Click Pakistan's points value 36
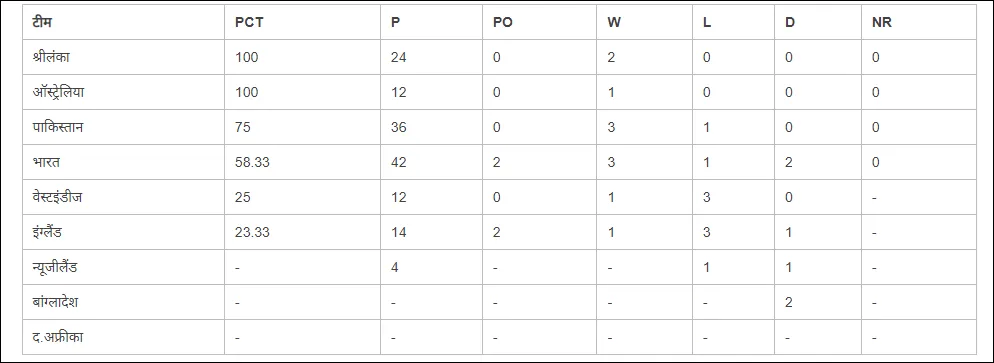The width and height of the screenshot is (994, 363). 399,127
